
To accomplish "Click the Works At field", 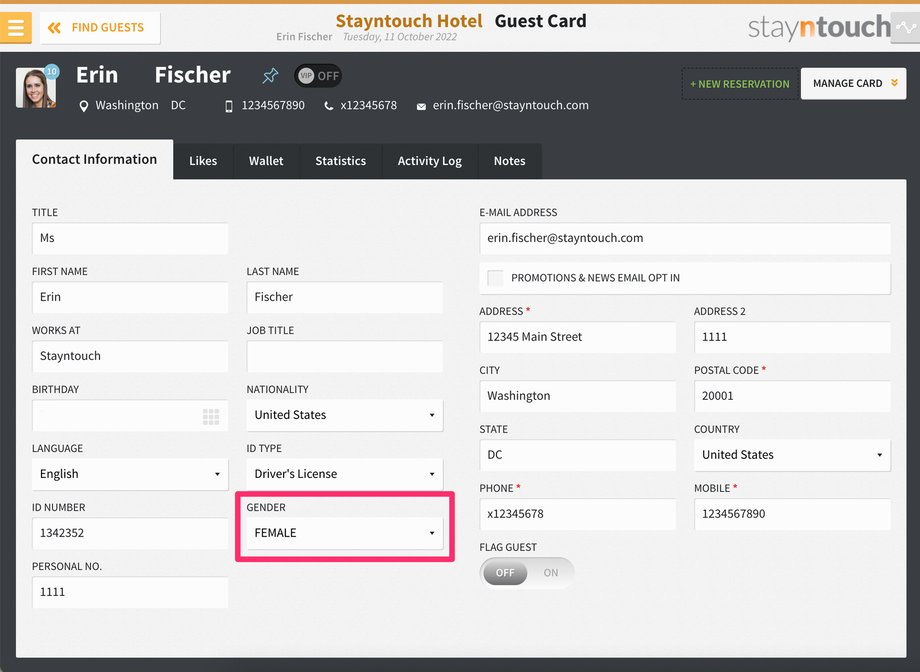I will pyautogui.click(x=130, y=356).
